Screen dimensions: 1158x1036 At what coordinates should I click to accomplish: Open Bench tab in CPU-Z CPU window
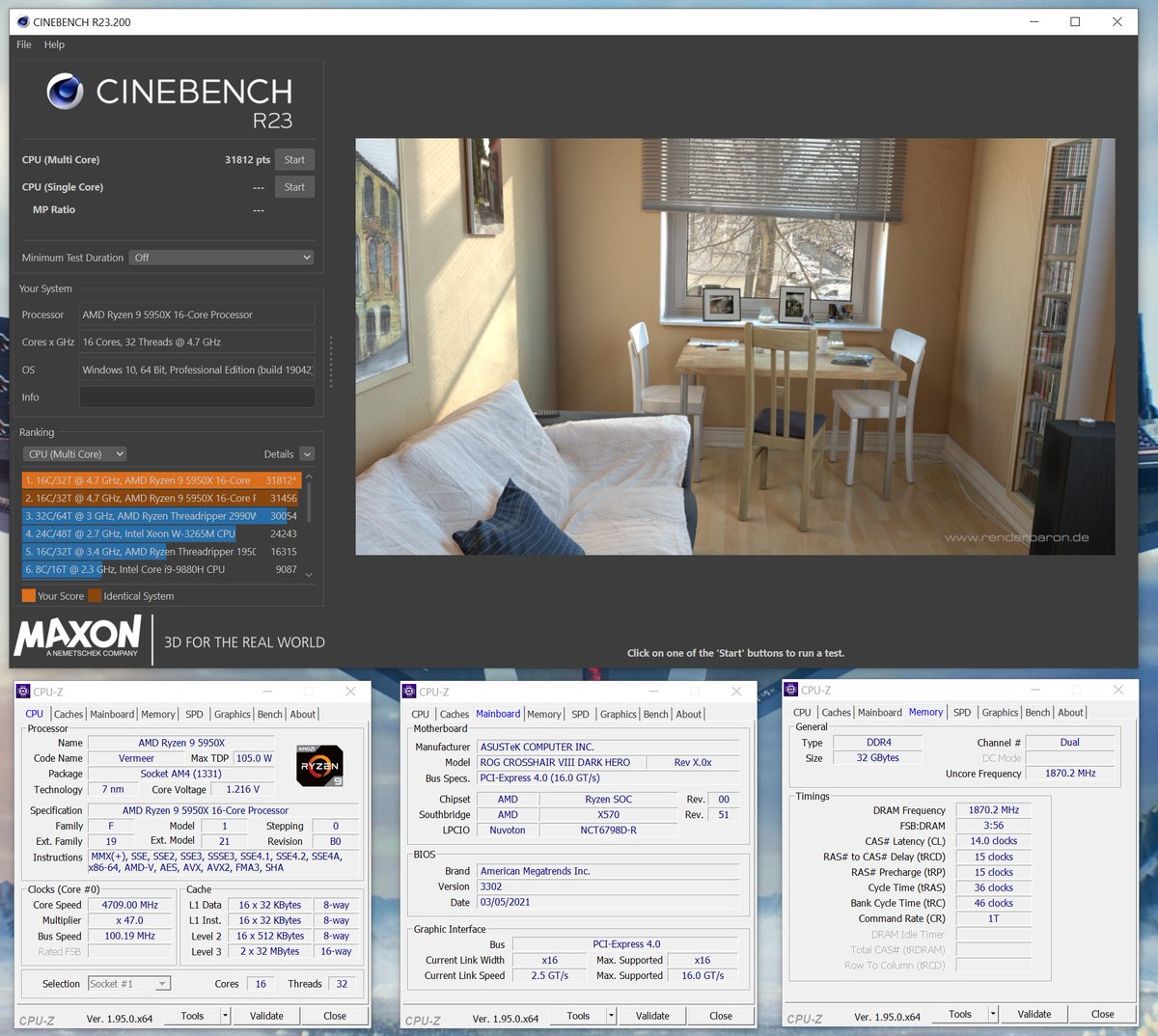tap(270, 715)
